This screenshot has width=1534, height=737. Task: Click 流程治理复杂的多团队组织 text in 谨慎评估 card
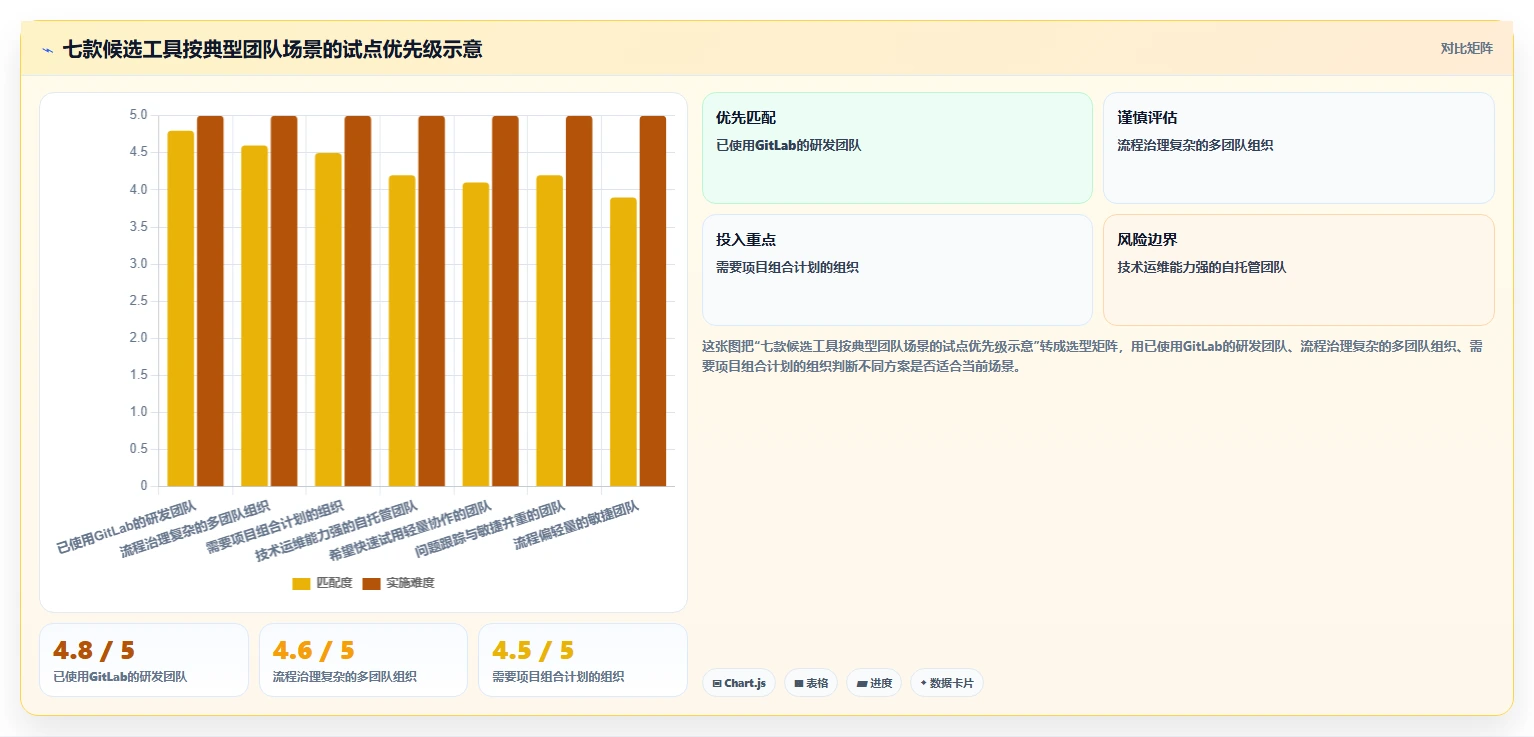tap(1195, 145)
